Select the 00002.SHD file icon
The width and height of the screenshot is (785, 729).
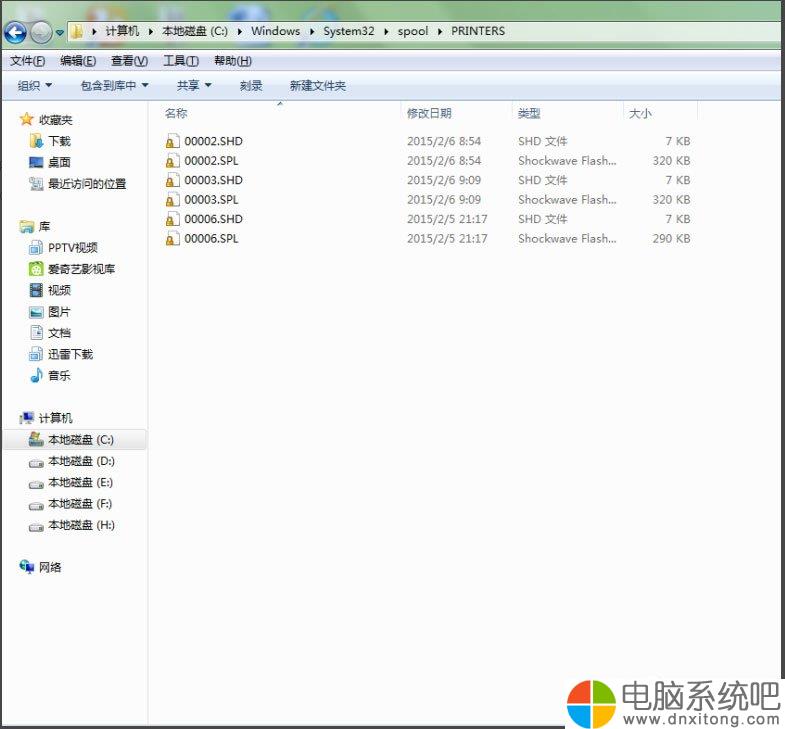pyautogui.click(x=172, y=141)
